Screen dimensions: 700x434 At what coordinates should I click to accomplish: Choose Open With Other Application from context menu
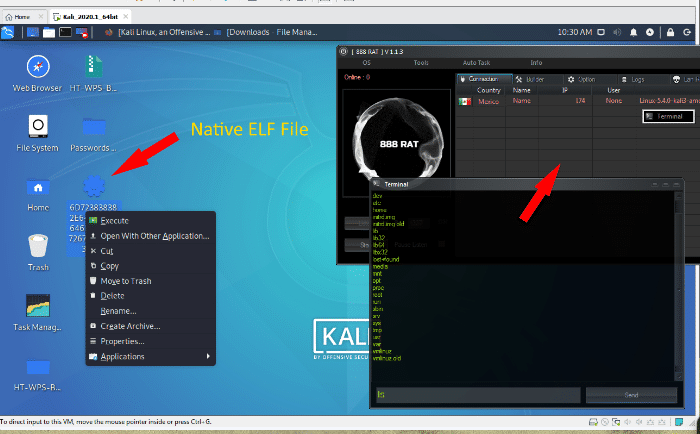[150, 236]
